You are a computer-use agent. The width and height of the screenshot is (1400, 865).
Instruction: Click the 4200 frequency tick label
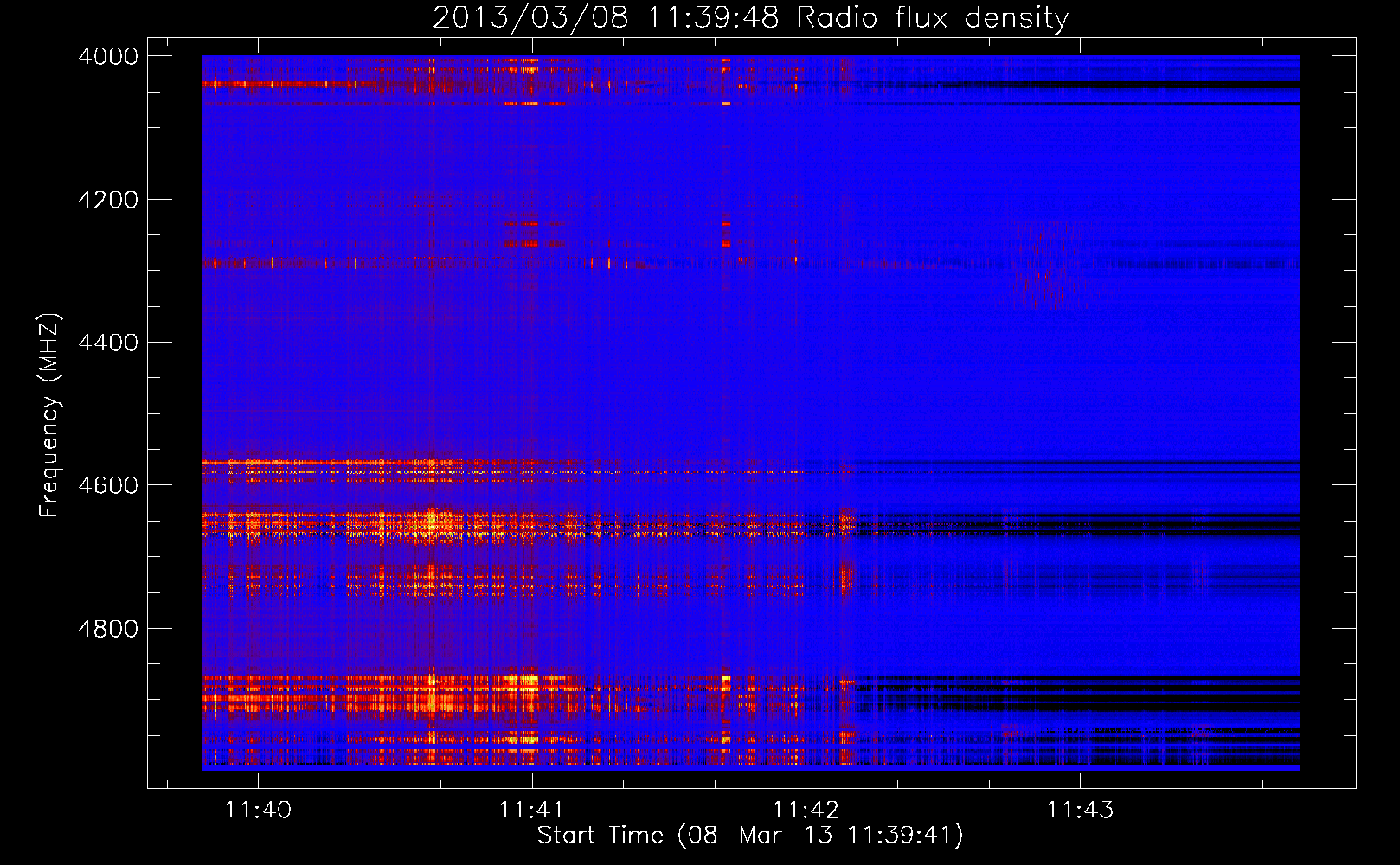coord(108,200)
